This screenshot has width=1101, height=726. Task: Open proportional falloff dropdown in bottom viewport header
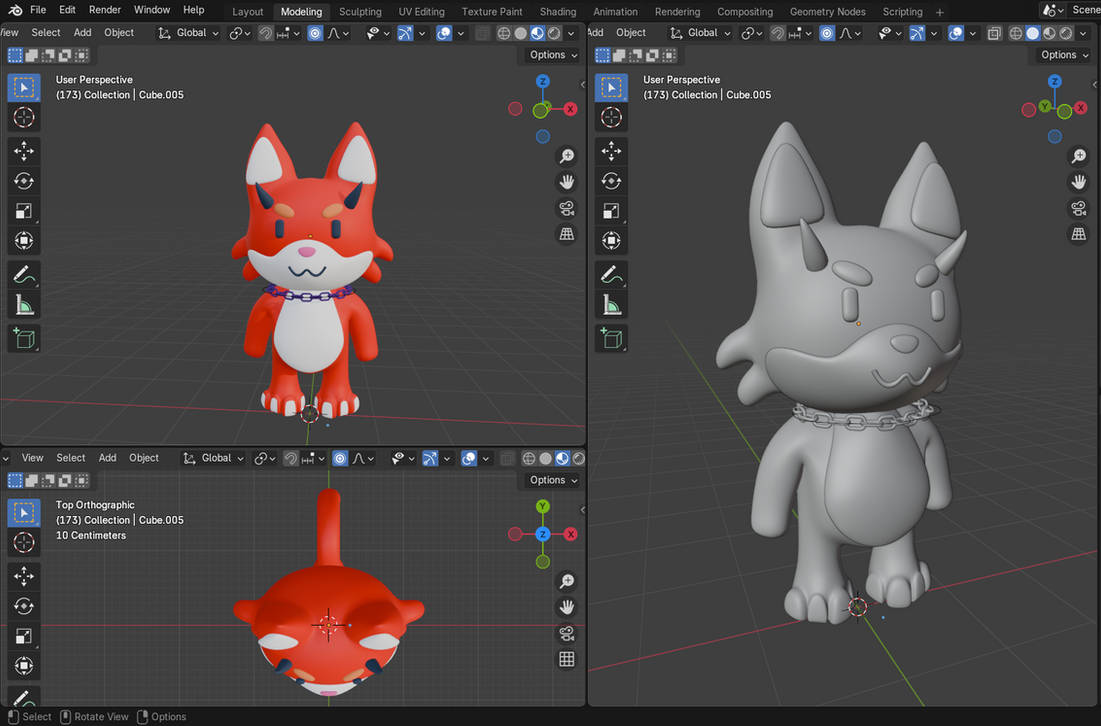363,458
